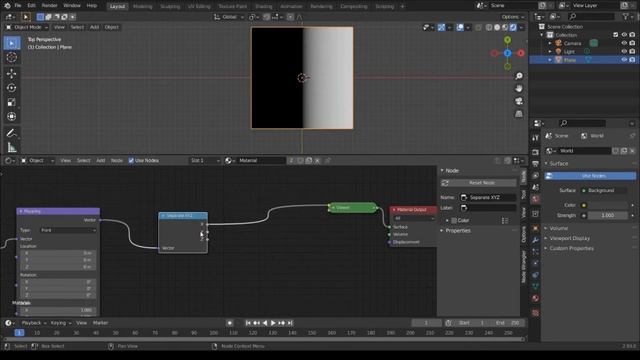Image resolution: width=640 pixels, height=360 pixels.
Task: Click the green Y axis gizmo dot
Action: click(x=507, y=40)
